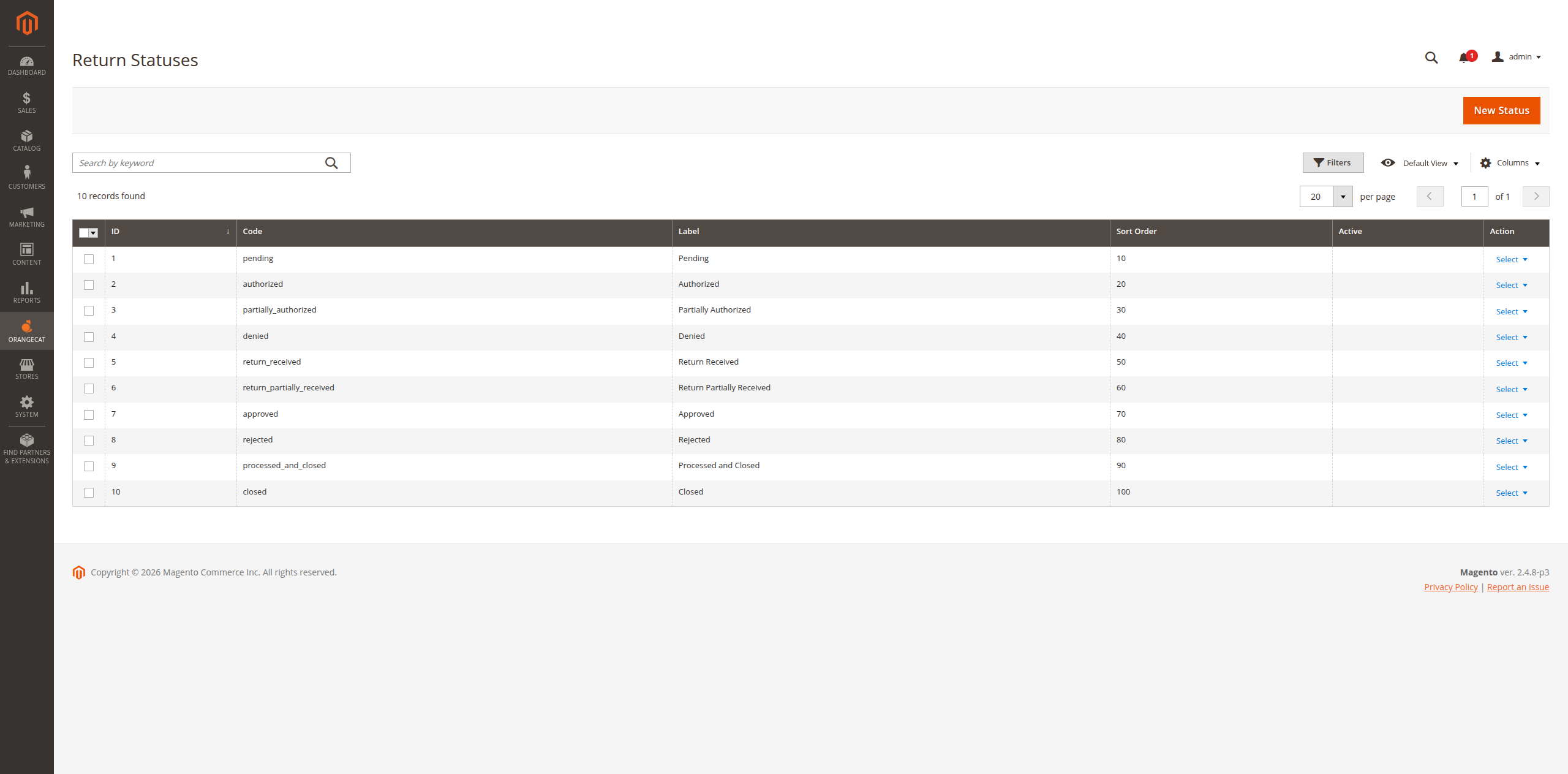Open the Sales dollar icon menu
The width and height of the screenshot is (1568, 774).
point(26,102)
